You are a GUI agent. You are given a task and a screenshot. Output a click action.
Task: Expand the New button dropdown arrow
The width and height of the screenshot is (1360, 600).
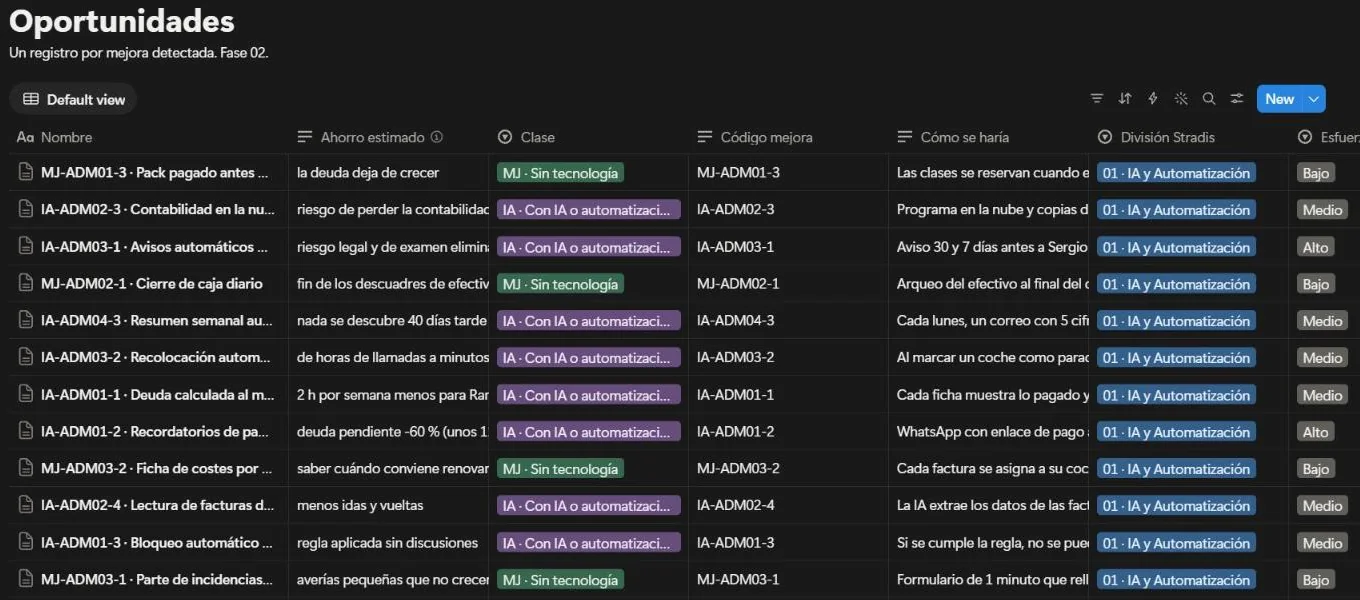pos(1314,99)
